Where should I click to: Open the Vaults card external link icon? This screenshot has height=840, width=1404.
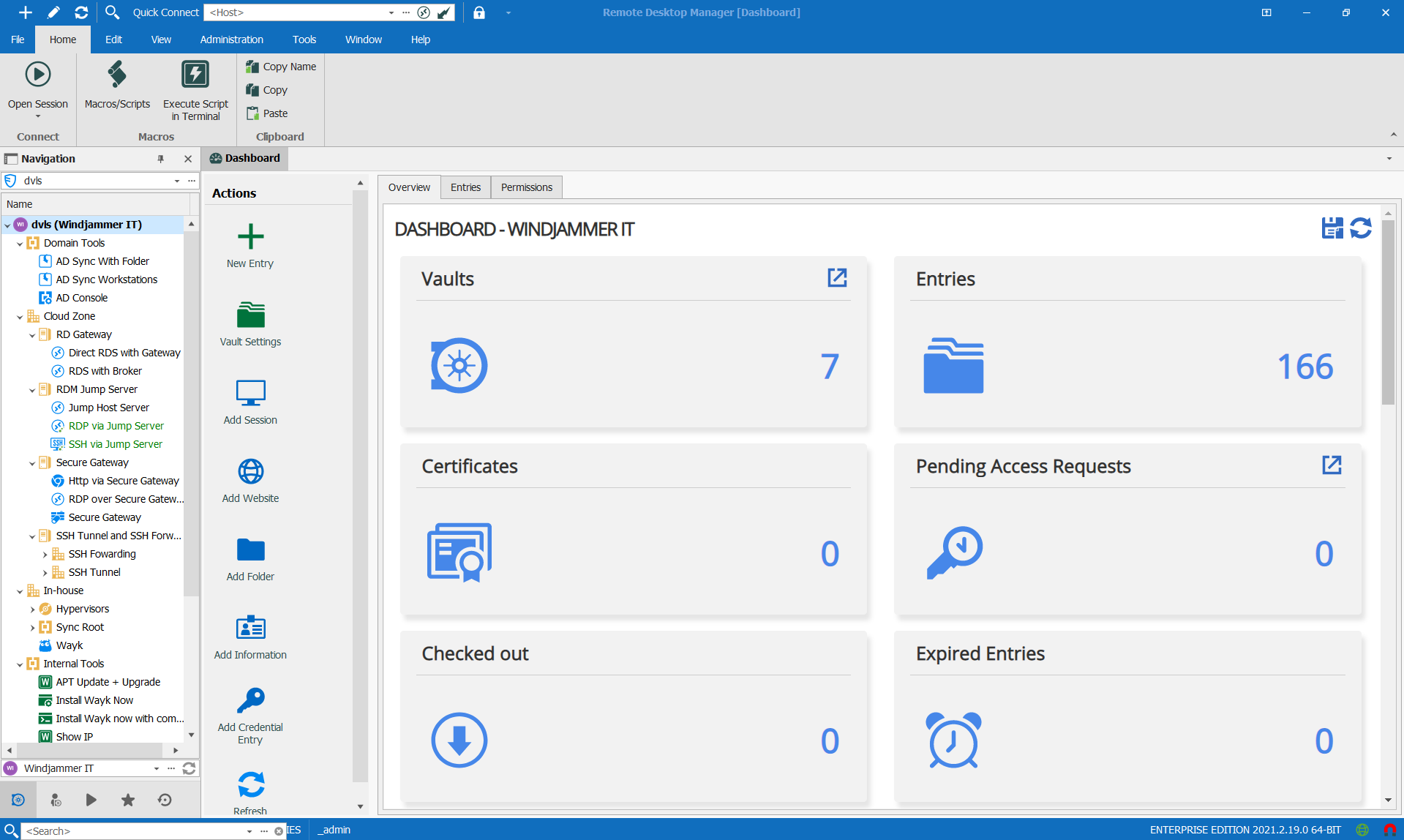pyautogui.click(x=837, y=277)
